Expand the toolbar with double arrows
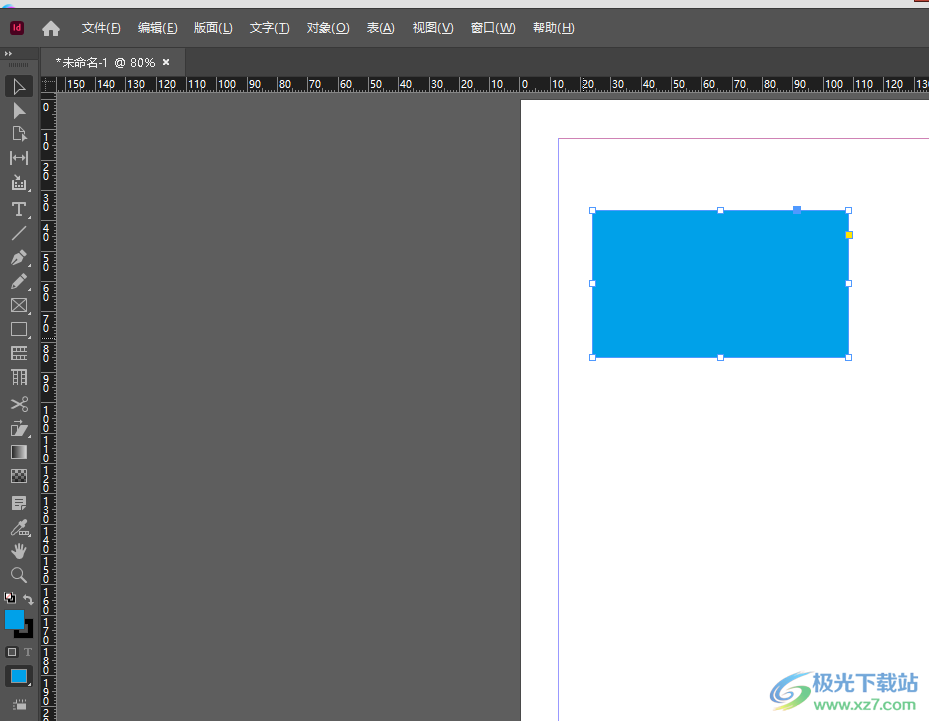 click(9, 52)
